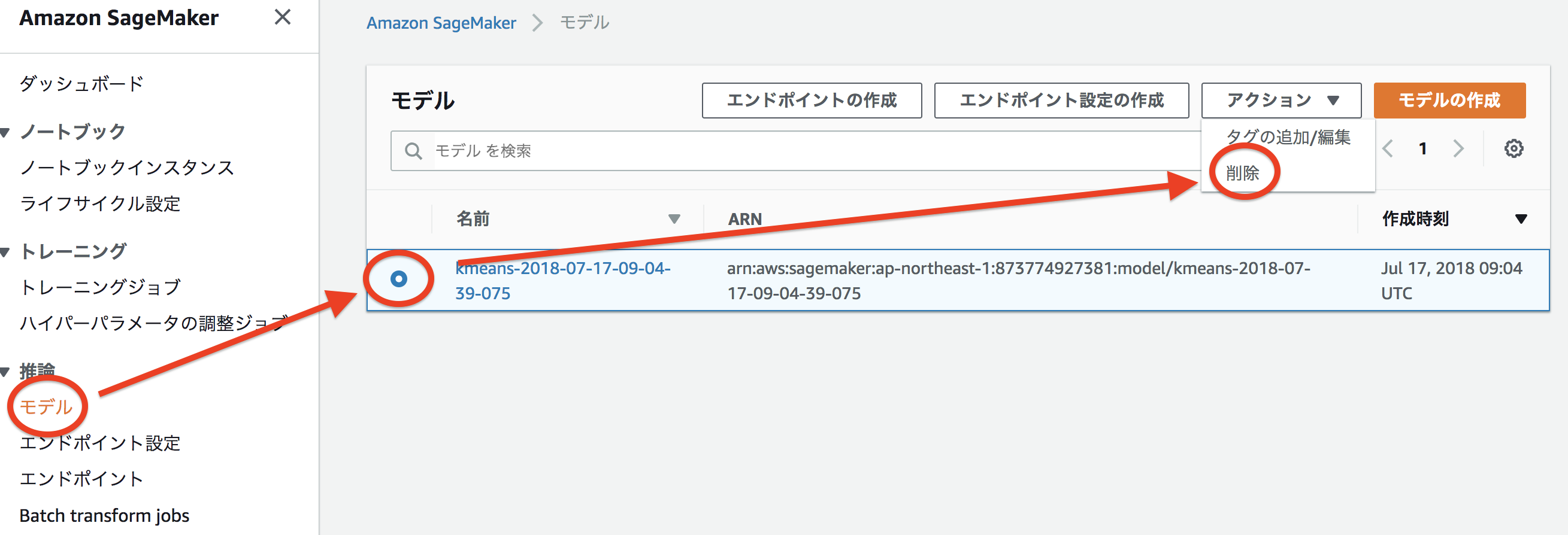Go to the previous page arrow

1388,148
